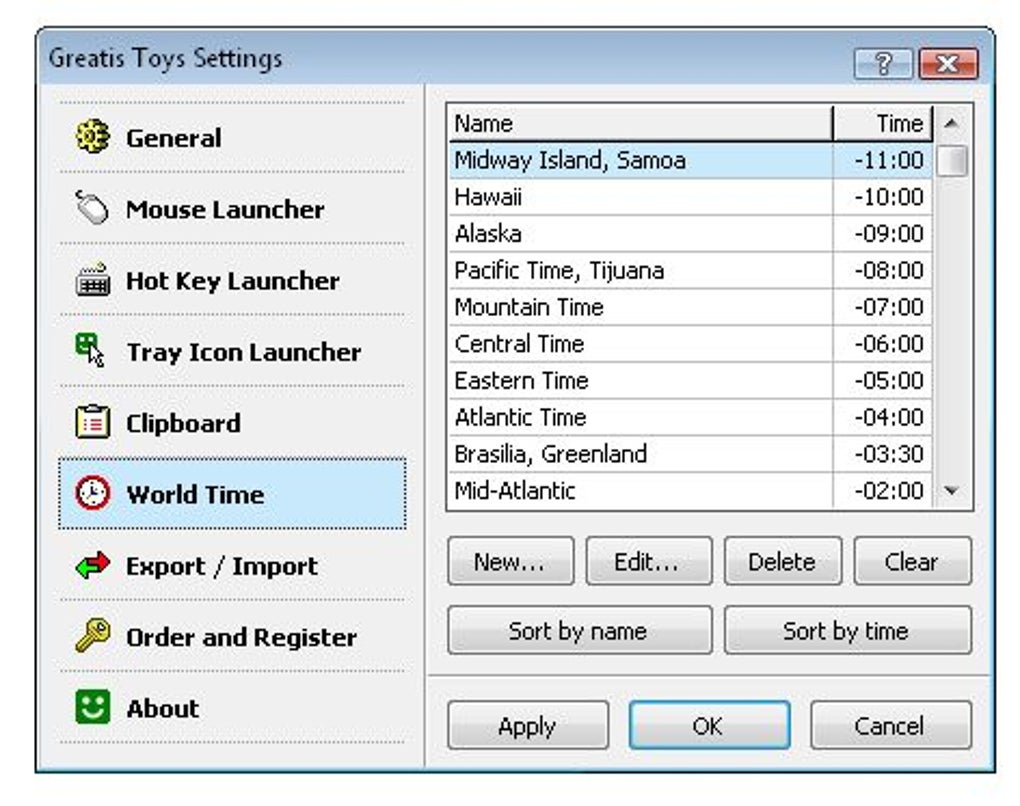This screenshot has height=806, width=1020.
Task: Open Hot Key Launcher keyboard icon
Action: click(91, 281)
